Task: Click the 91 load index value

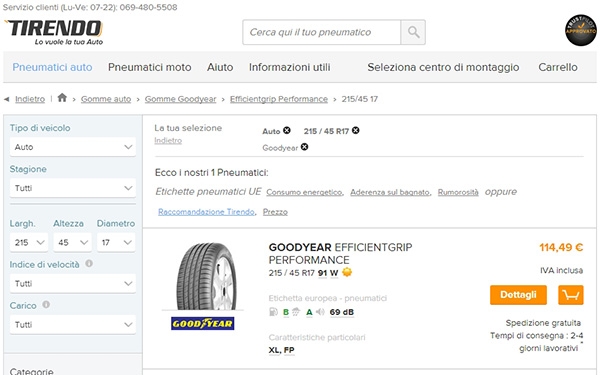Action: pyautogui.click(x=322, y=273)
